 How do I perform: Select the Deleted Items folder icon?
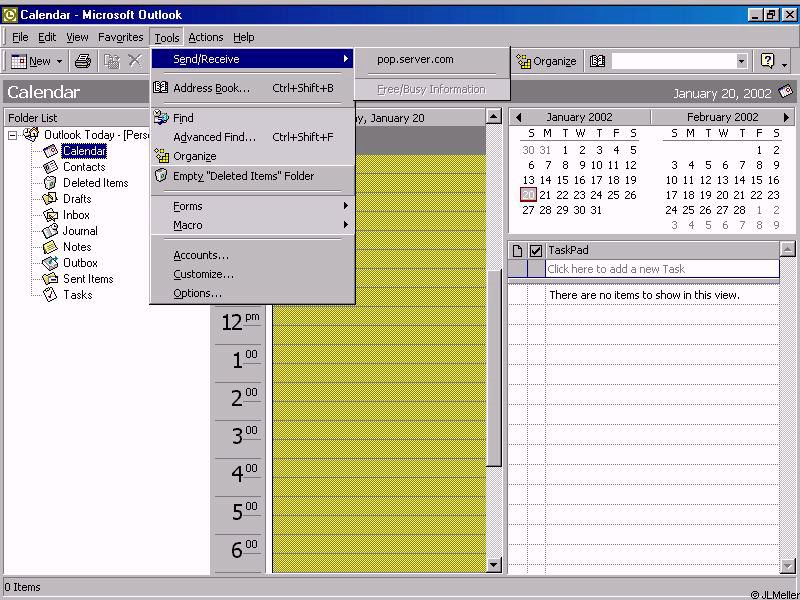(x=50, y=183)
